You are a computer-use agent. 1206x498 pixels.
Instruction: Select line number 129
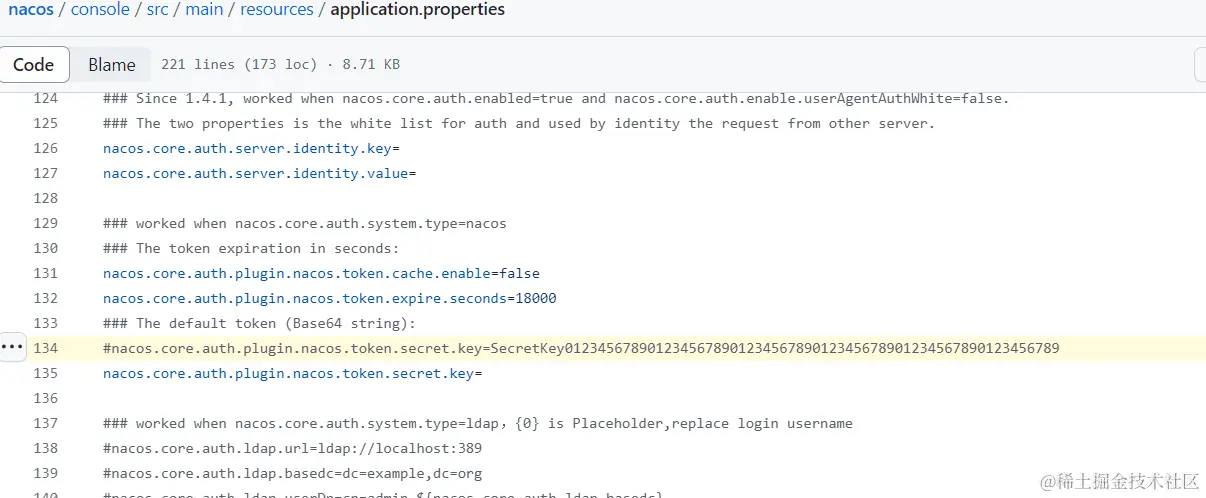point(46,224)
